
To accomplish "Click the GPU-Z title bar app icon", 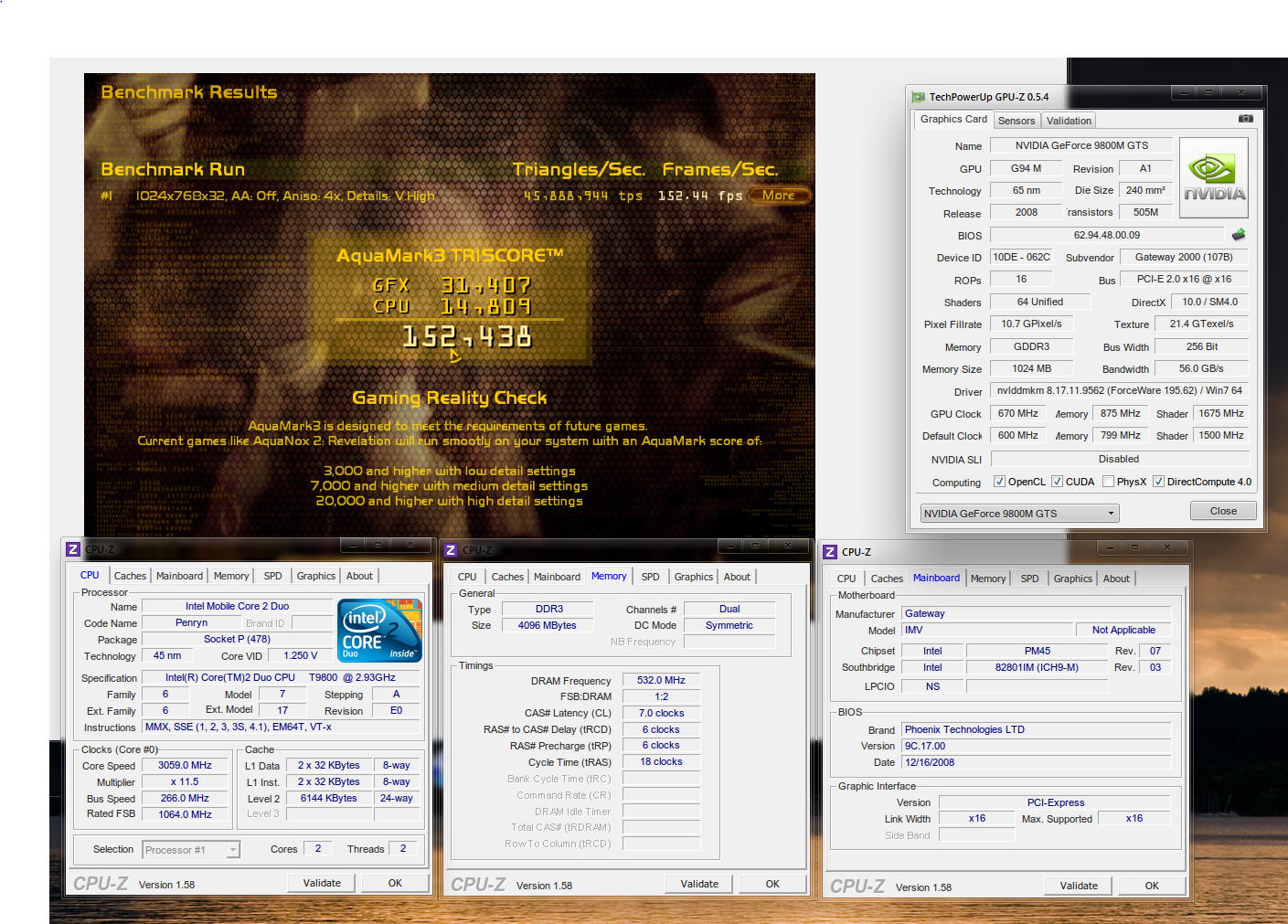I will [919, 97].
